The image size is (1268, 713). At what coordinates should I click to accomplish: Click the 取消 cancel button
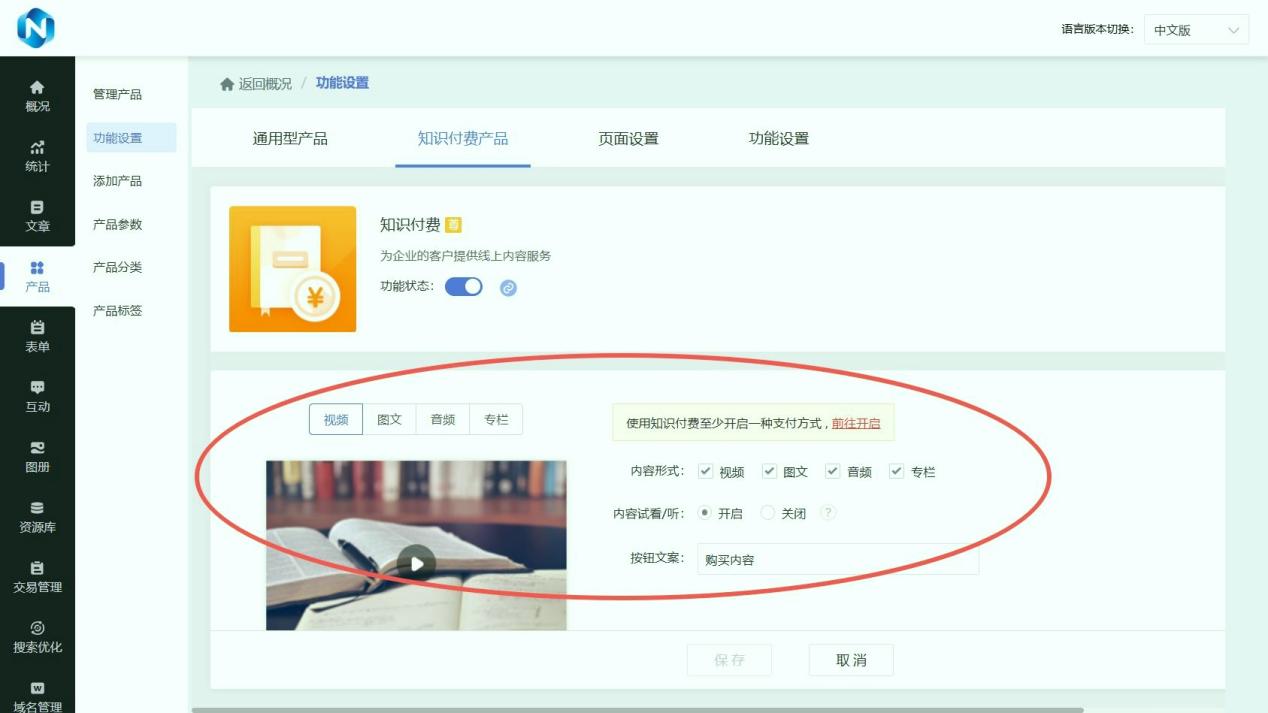point(851,660)
